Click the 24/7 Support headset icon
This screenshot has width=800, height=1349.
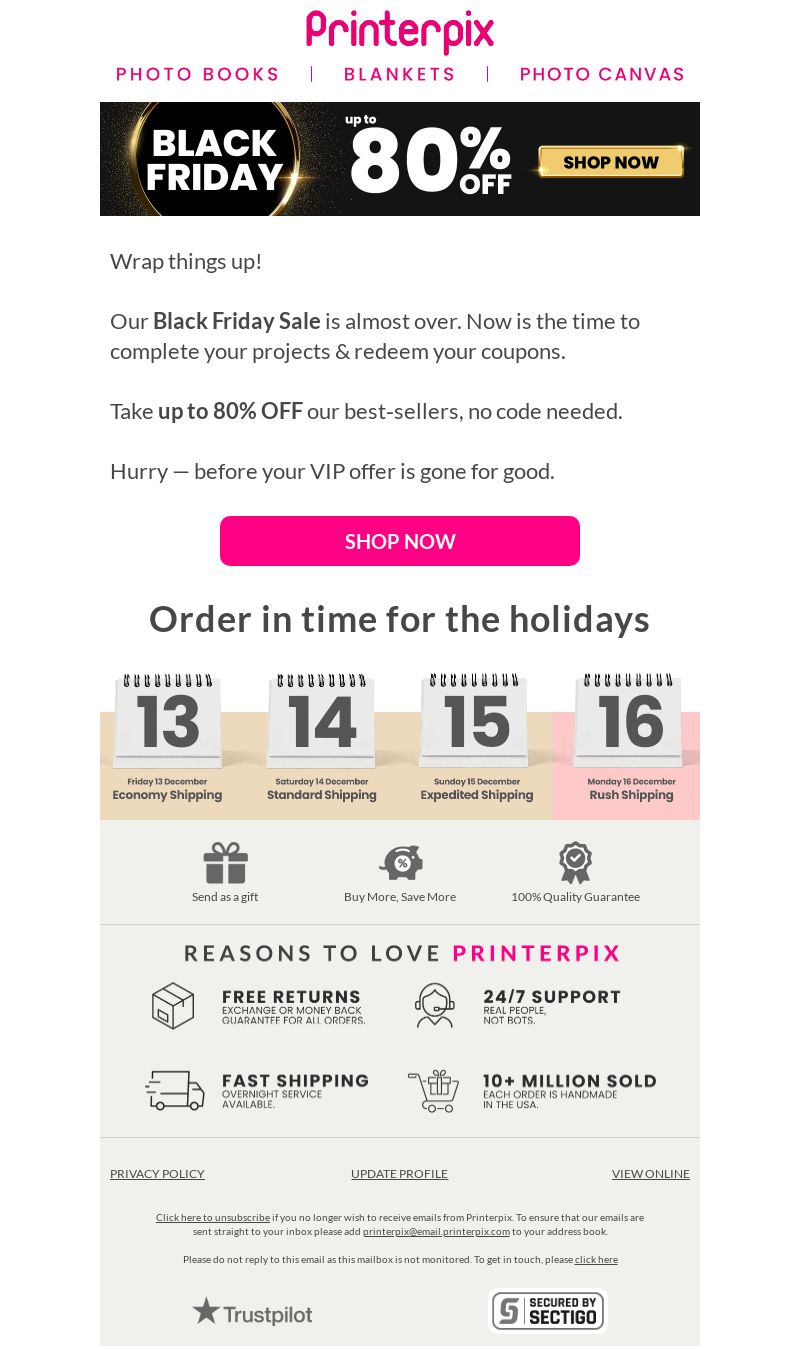click(435, 1005)
